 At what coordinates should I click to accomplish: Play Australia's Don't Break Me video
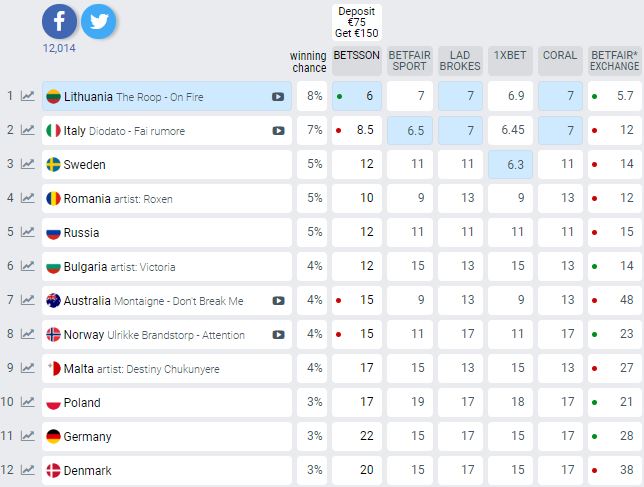click(278, 301)
